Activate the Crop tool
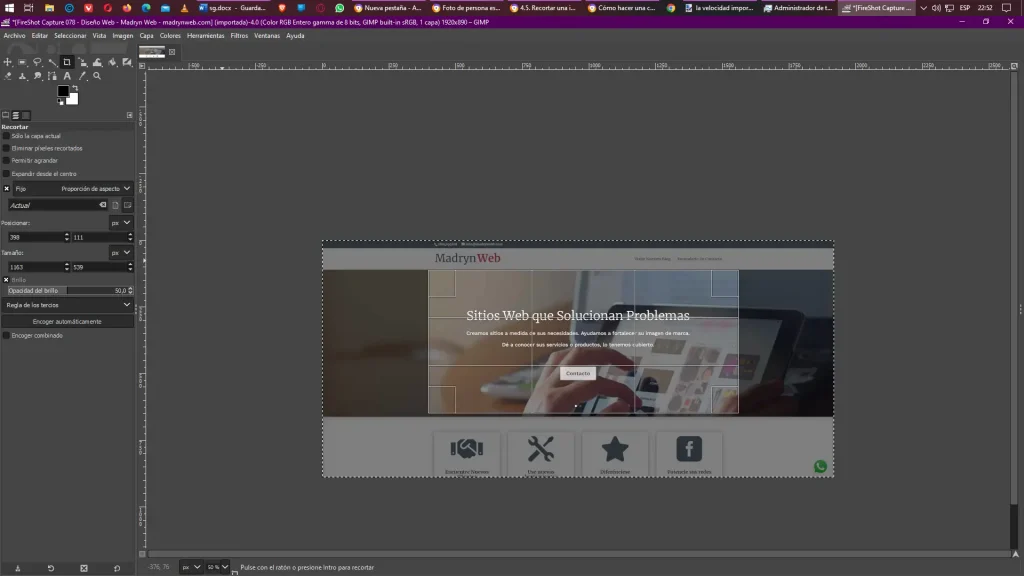 tap(67, 62)
